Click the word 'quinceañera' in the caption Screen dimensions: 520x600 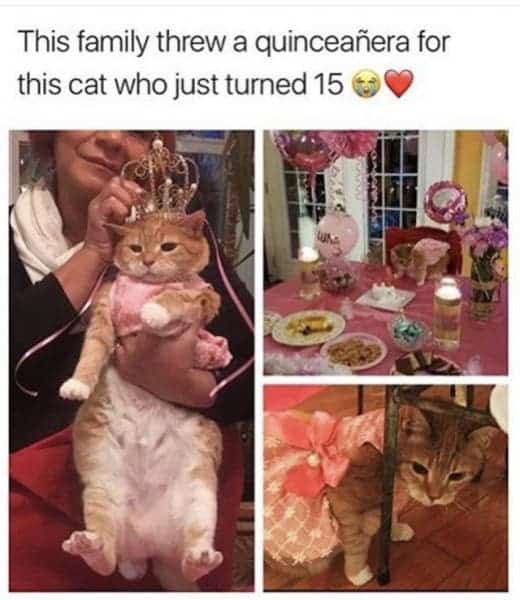332,43
